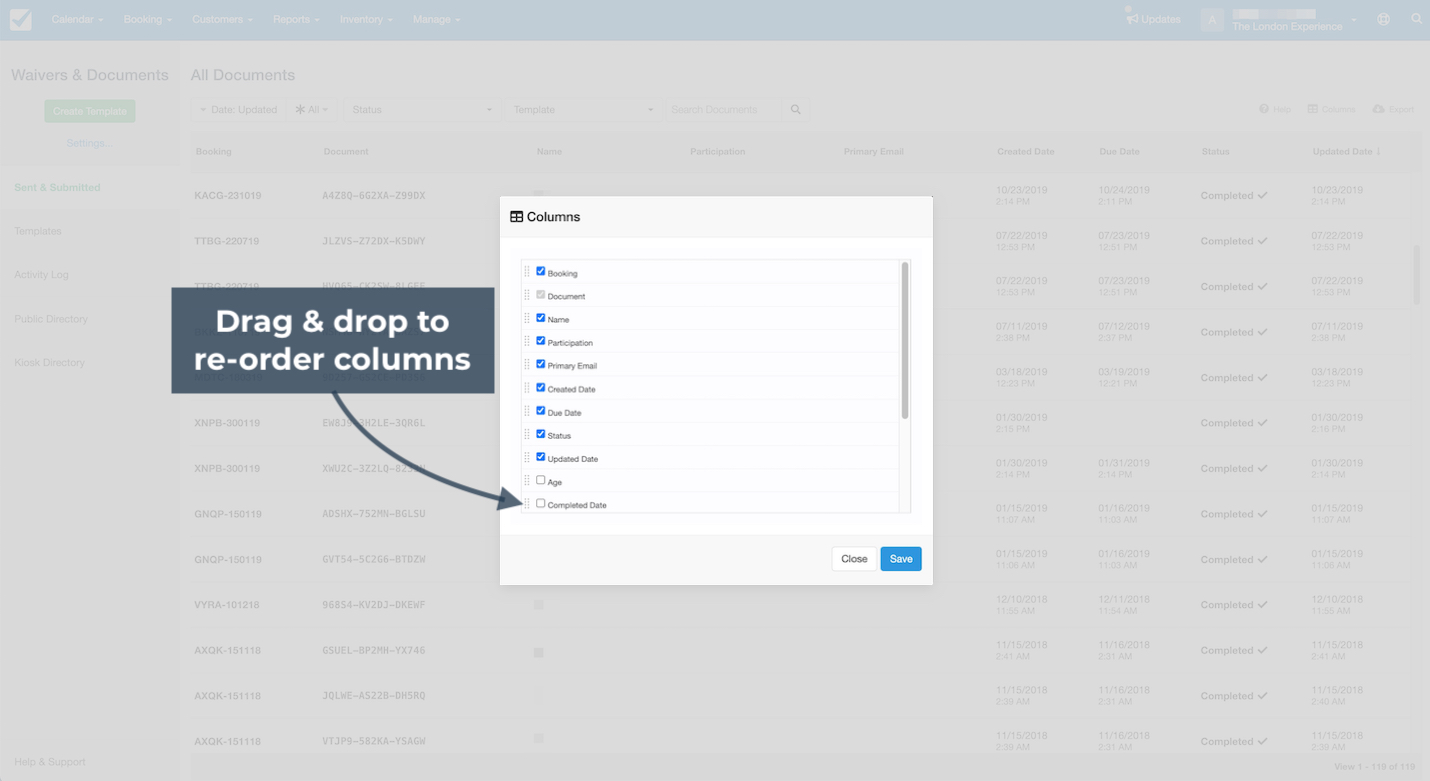The height and width of the screenshot is (781, 1430).
Task: Uncheck the Booking column checkbox
Action: click(x=541, y=271)
